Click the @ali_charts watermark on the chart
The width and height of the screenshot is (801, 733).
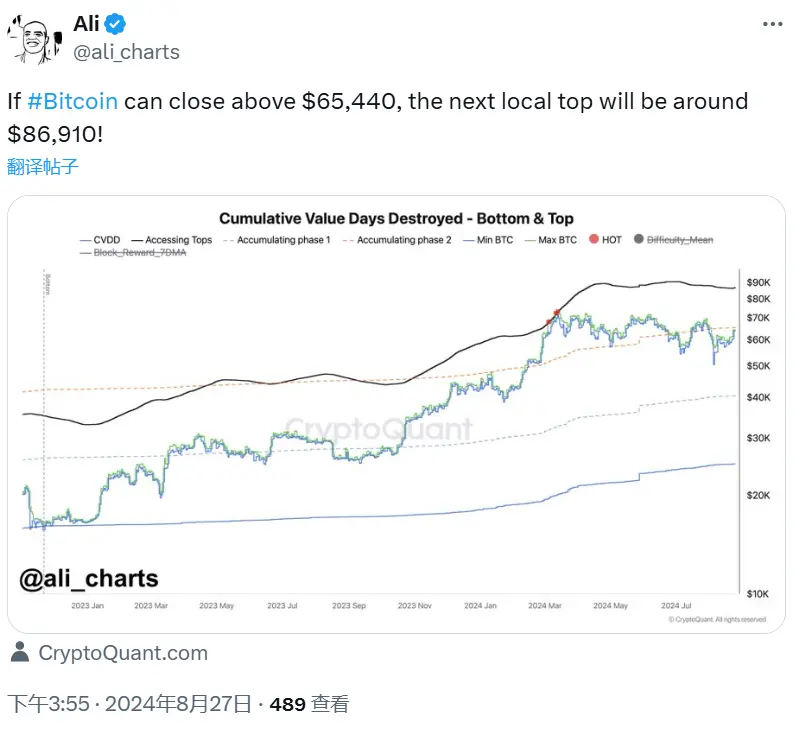click(x=90, y=578)
